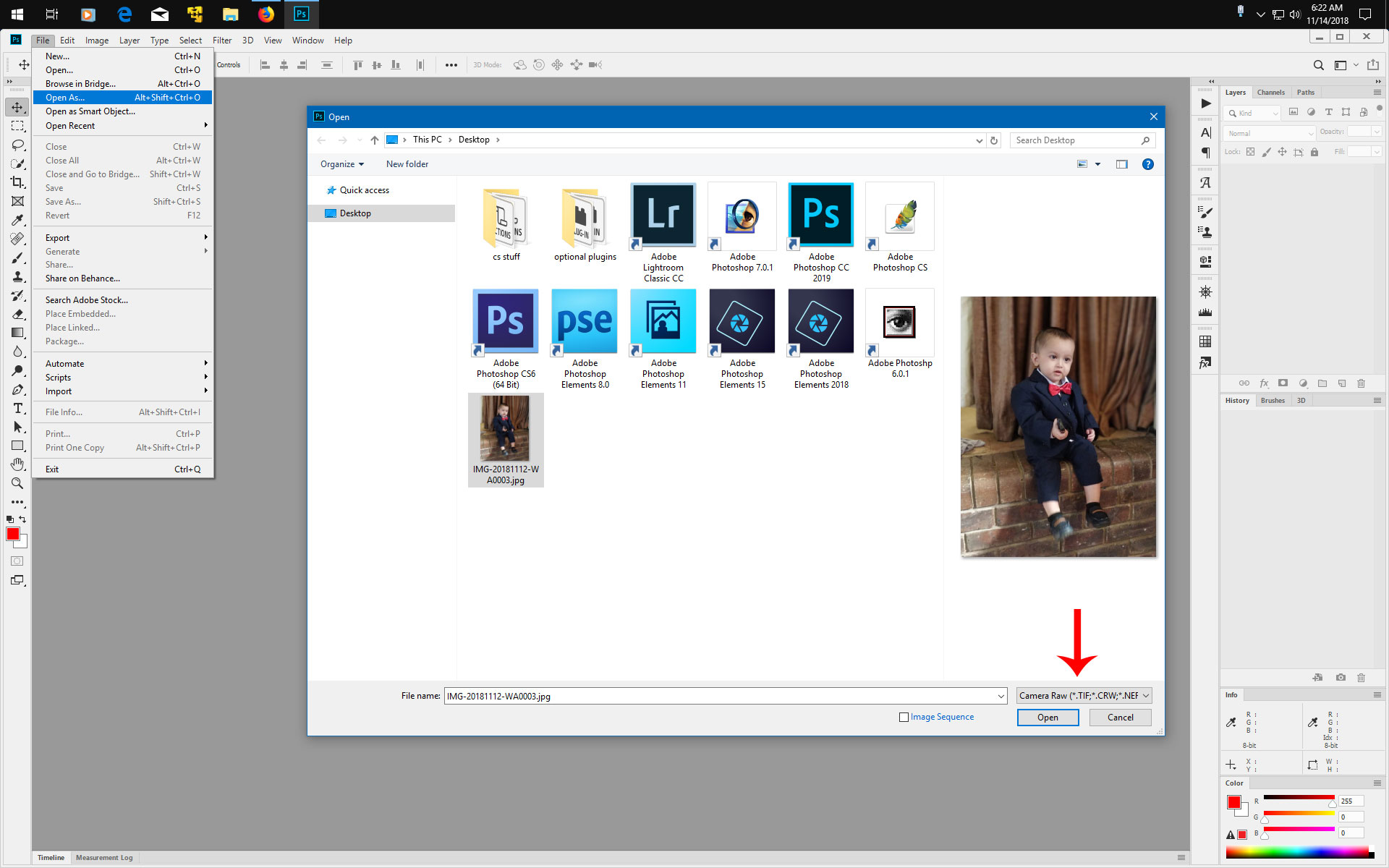
Task: Click the Photoshop search magnifier icon
Action: point(1318,65)
